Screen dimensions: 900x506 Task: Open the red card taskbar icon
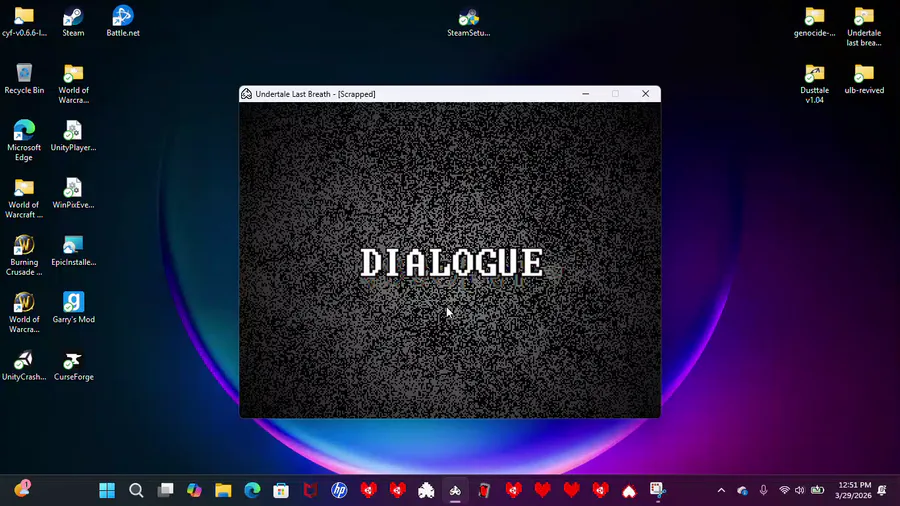(x=484, y=491)
